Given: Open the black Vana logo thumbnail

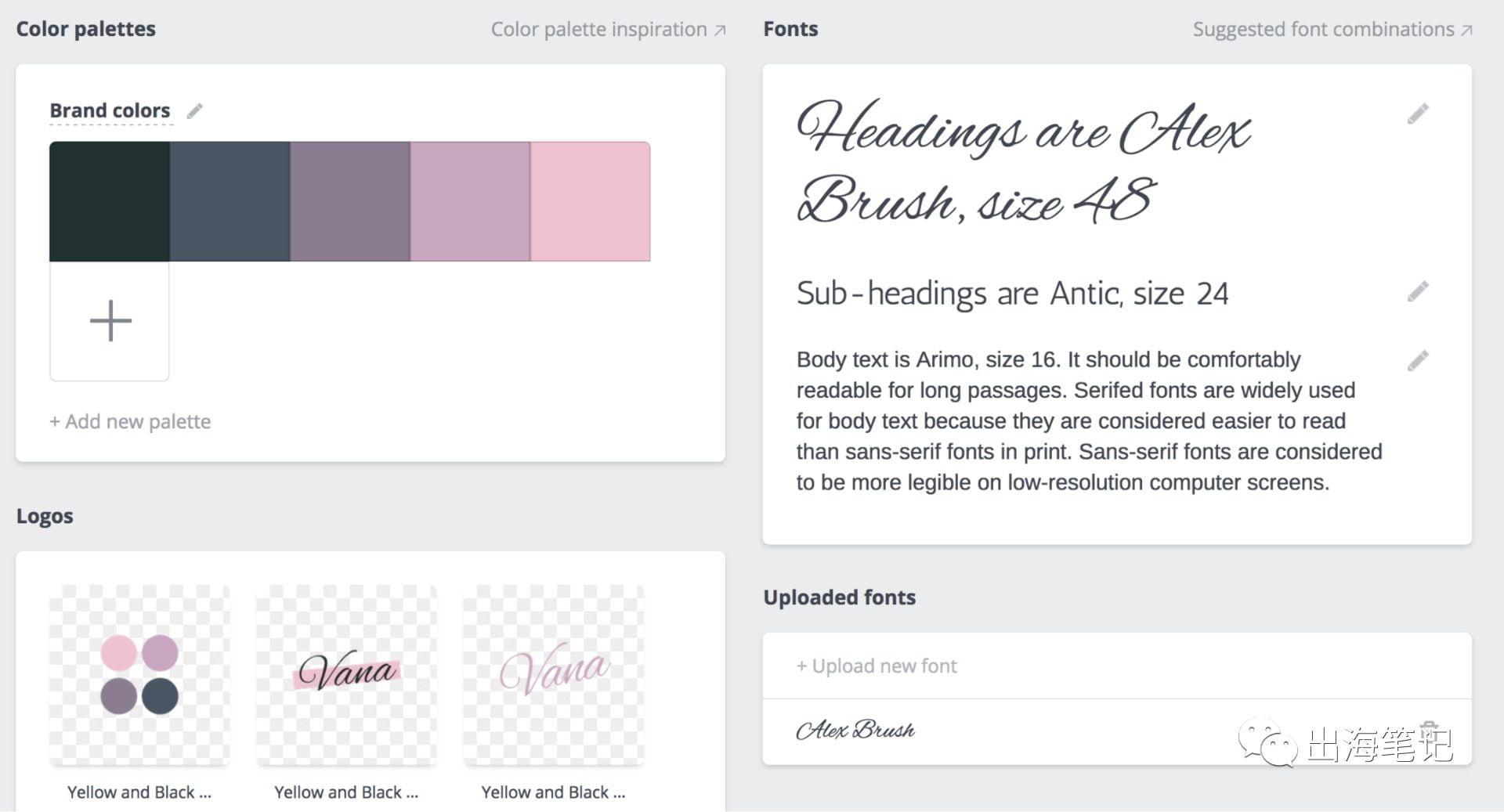Looking at the screenshot, I should point(346,674).
